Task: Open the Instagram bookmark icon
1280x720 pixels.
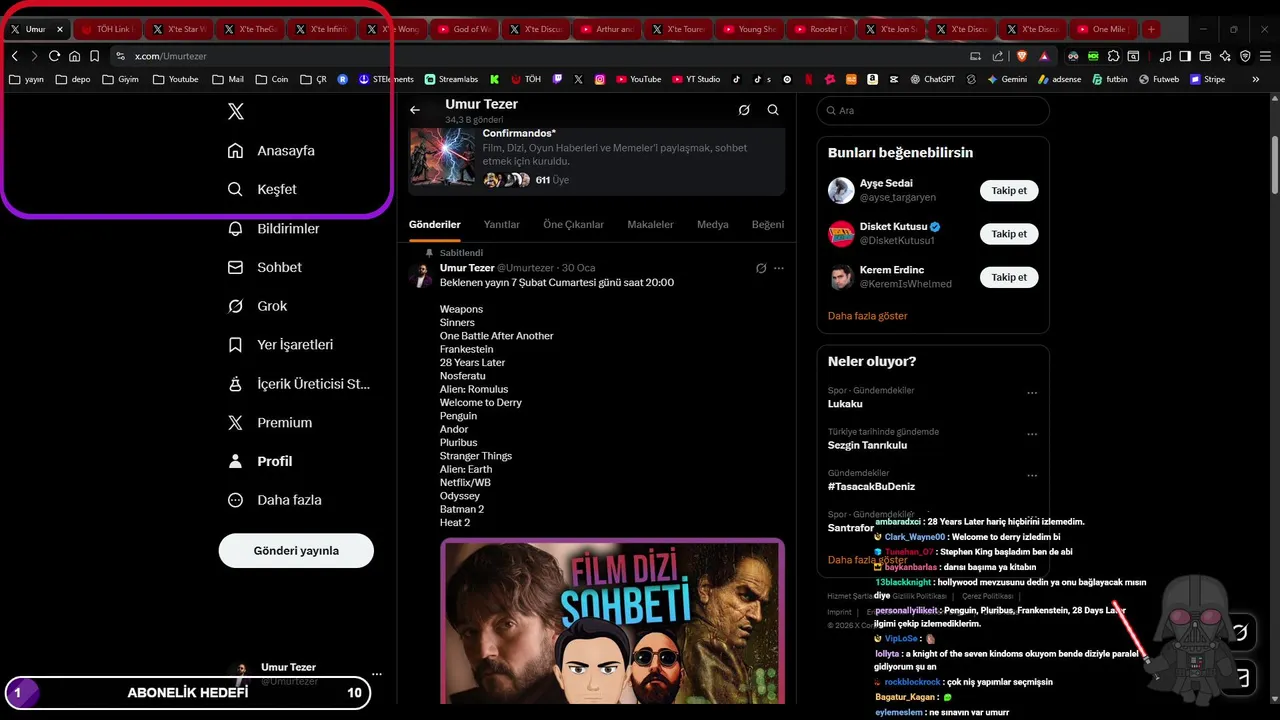Action: coord(600,79)
